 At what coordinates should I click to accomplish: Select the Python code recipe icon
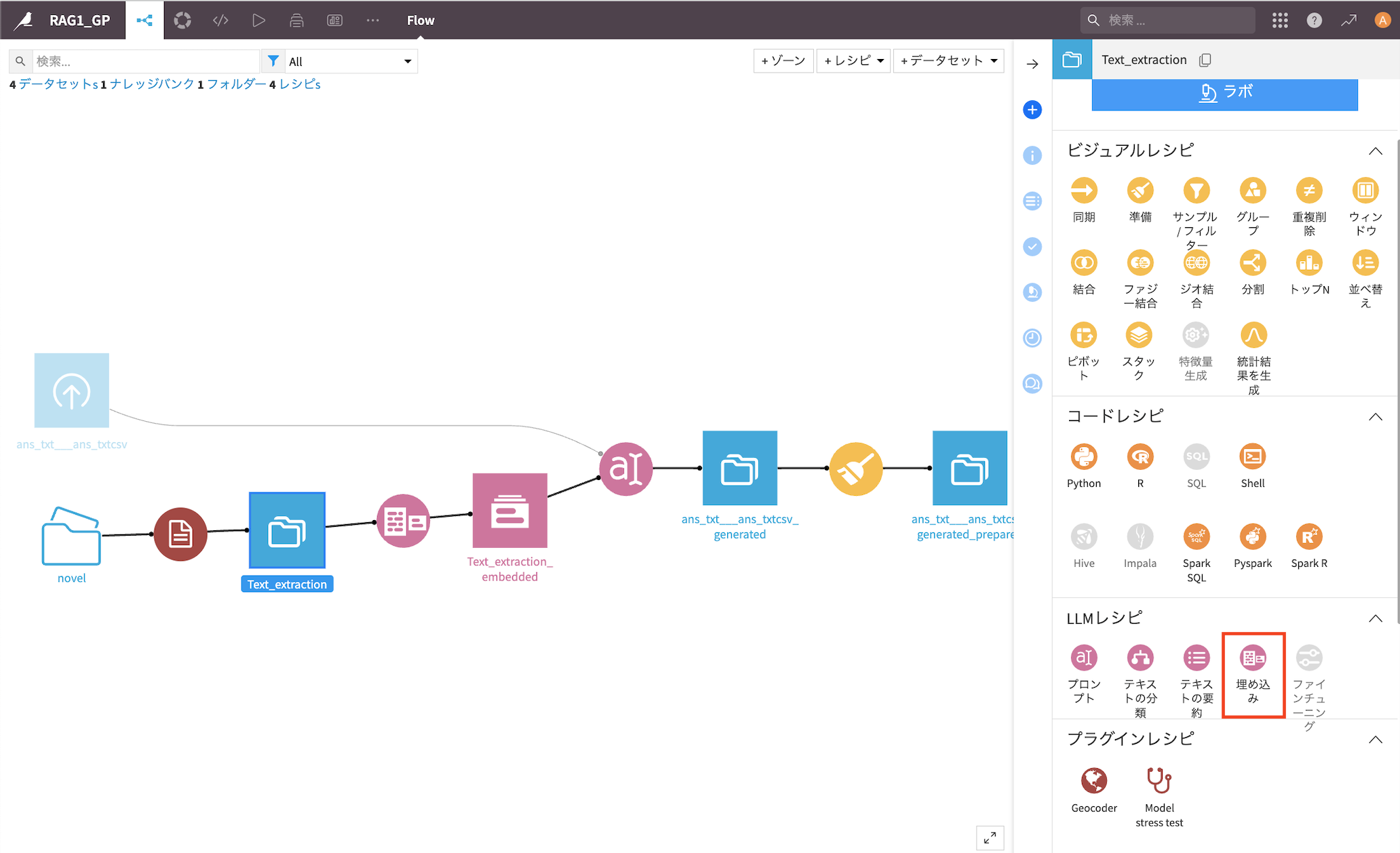click(1083, 457)
